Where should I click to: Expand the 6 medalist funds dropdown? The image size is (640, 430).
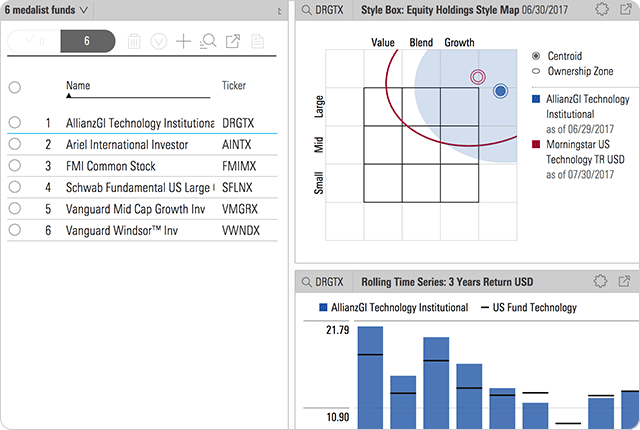coord(83,10)
